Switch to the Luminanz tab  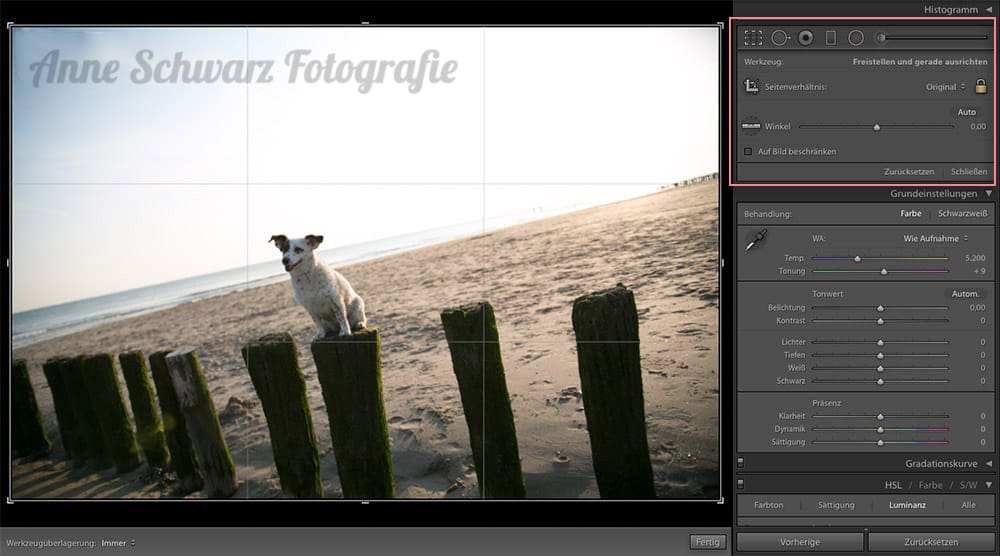click(x=908, y=505)
